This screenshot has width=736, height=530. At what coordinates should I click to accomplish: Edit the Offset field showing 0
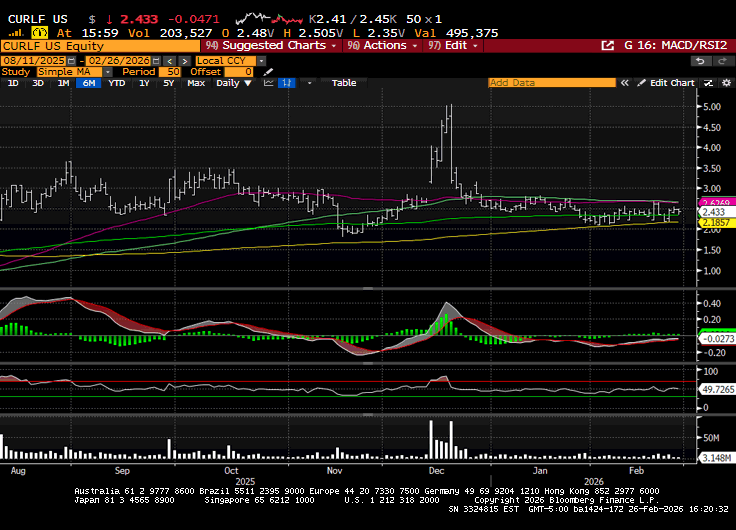(x=239, y=72)
